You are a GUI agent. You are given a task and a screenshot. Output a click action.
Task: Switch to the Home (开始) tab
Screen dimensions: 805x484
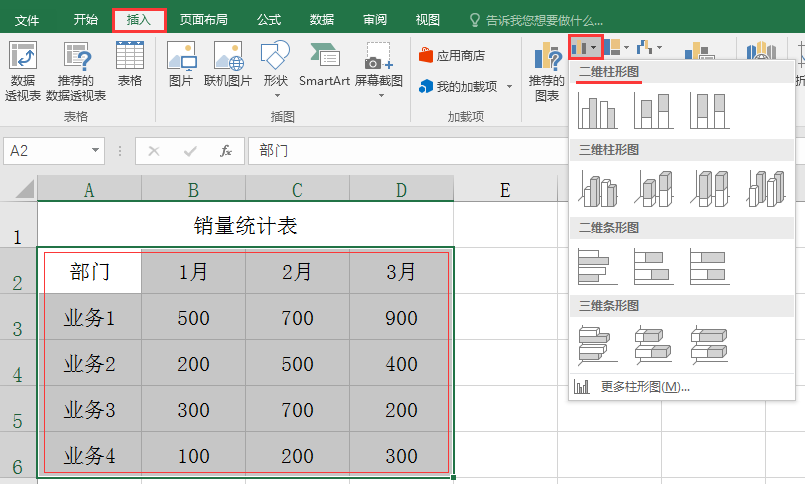pyautogui.click(x=85, y=20)
